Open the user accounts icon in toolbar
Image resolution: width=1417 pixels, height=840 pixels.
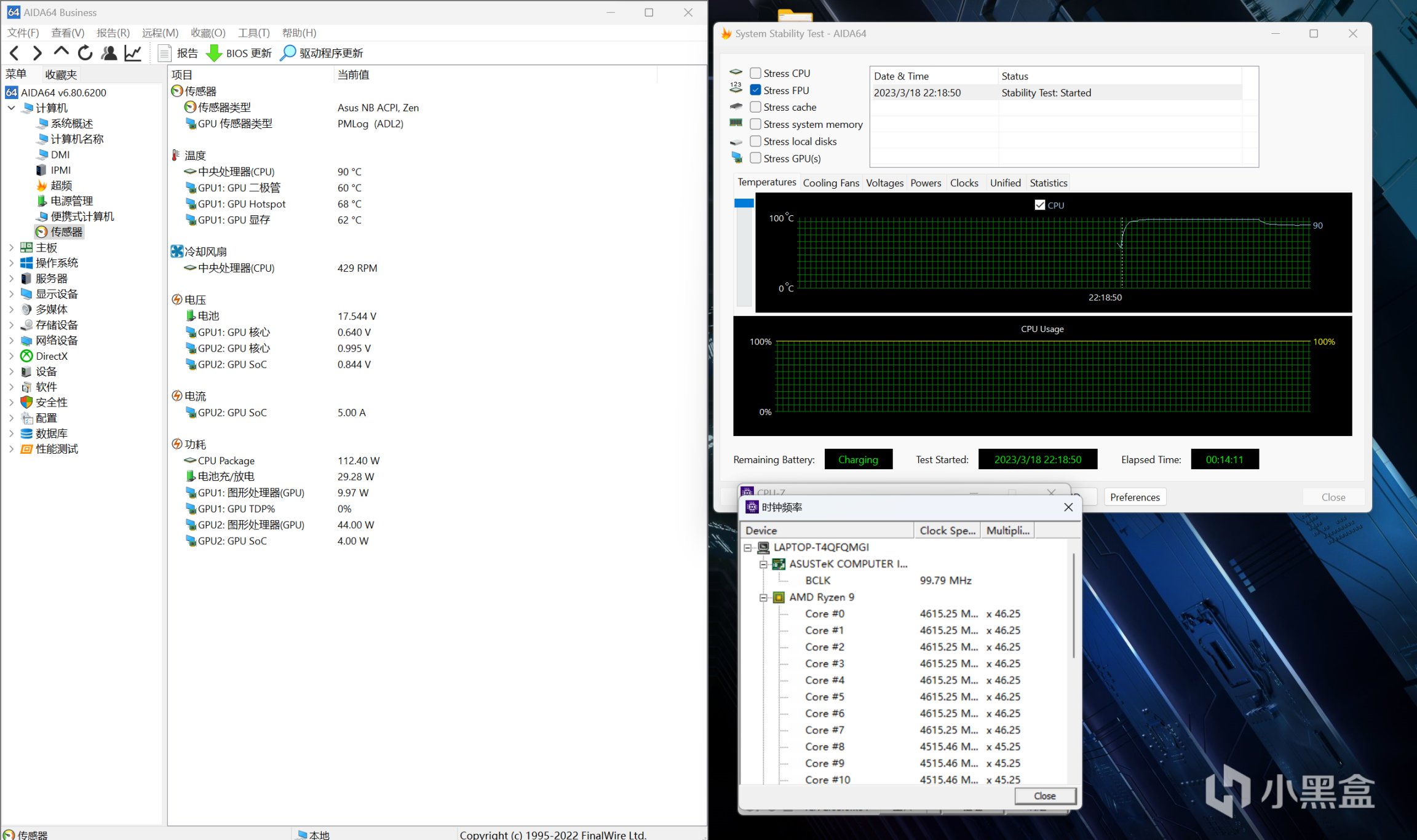click(x=109, y=53)
